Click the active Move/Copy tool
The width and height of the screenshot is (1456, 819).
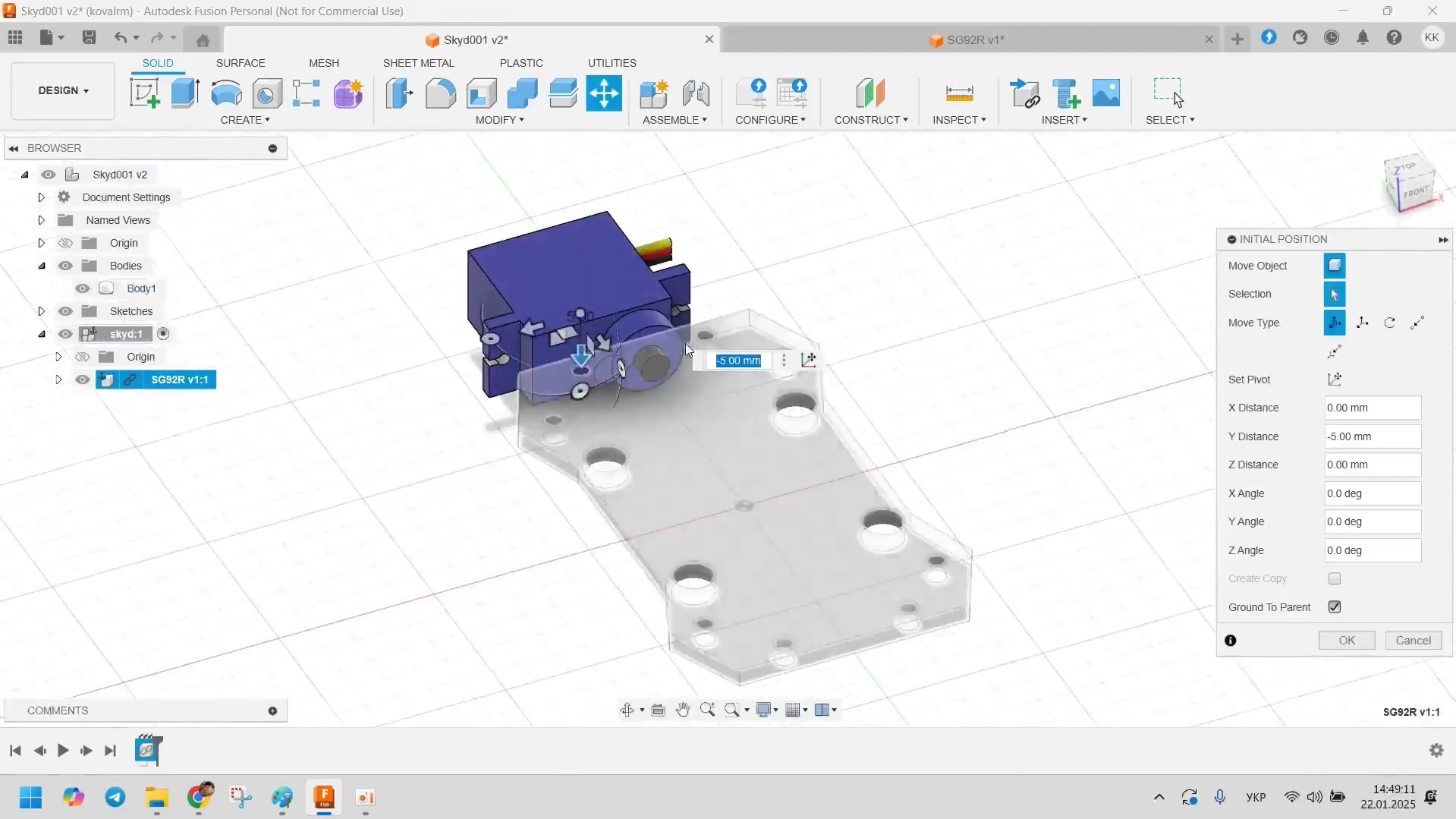point(604,93)
